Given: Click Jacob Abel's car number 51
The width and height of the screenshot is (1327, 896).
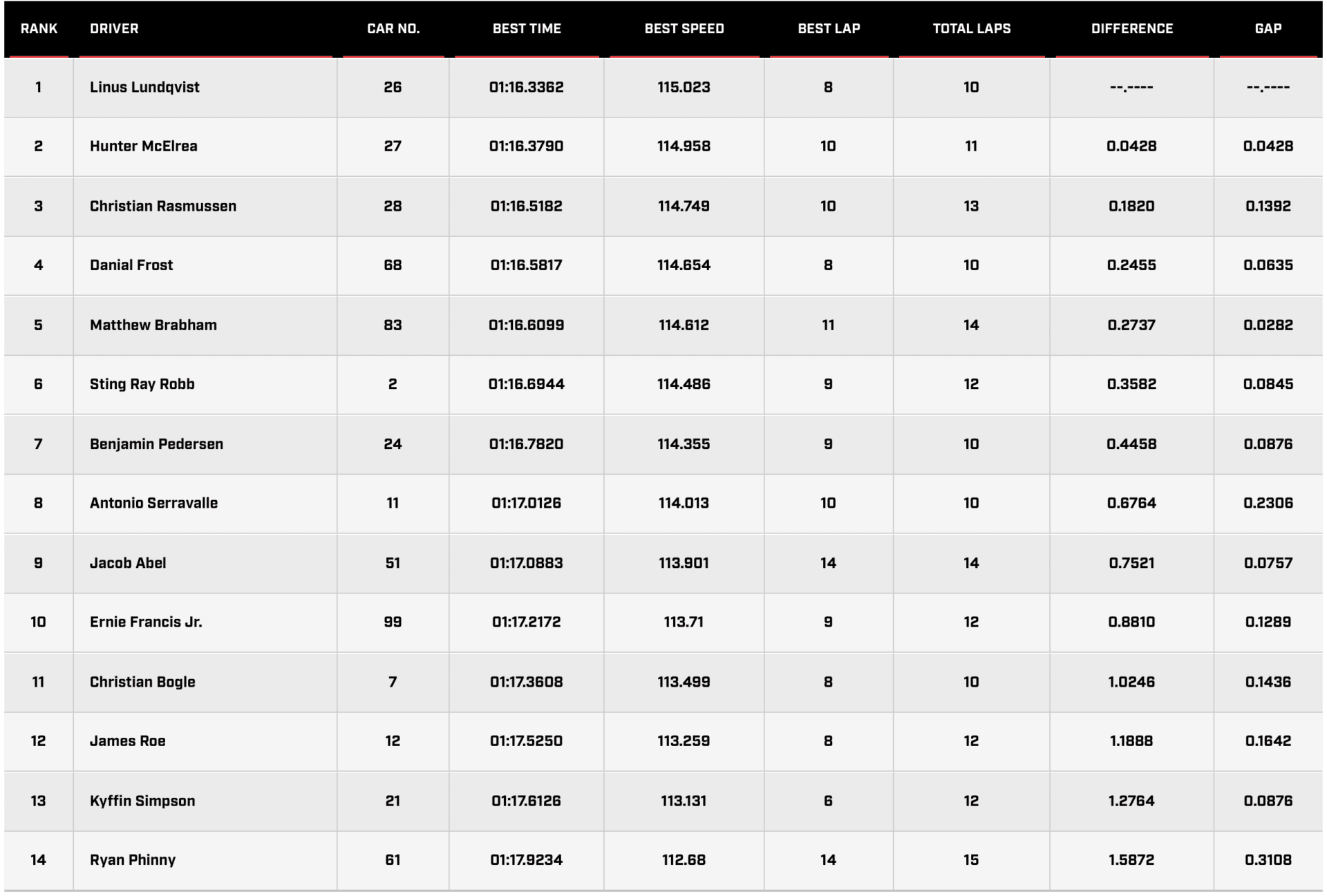Looking at the screenshot, I should click(393, 563).
